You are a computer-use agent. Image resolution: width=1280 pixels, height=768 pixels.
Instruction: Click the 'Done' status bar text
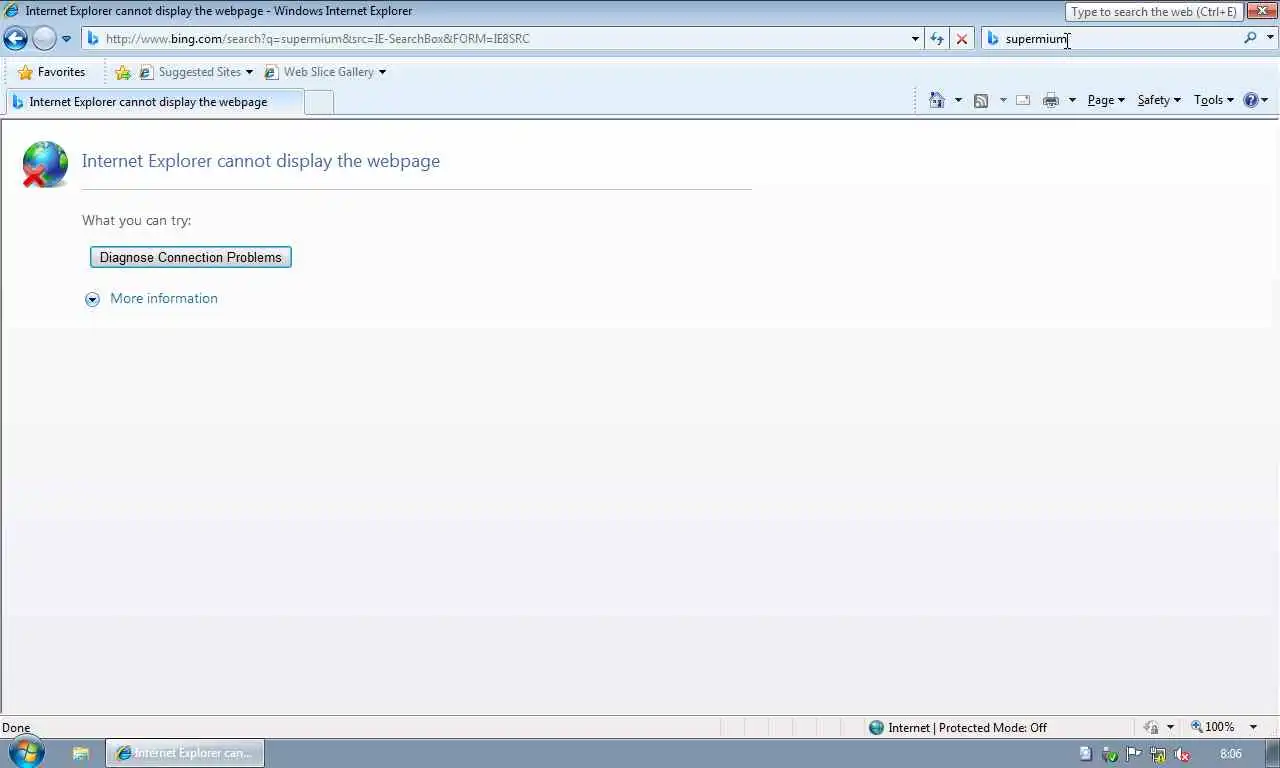(16, 728)
